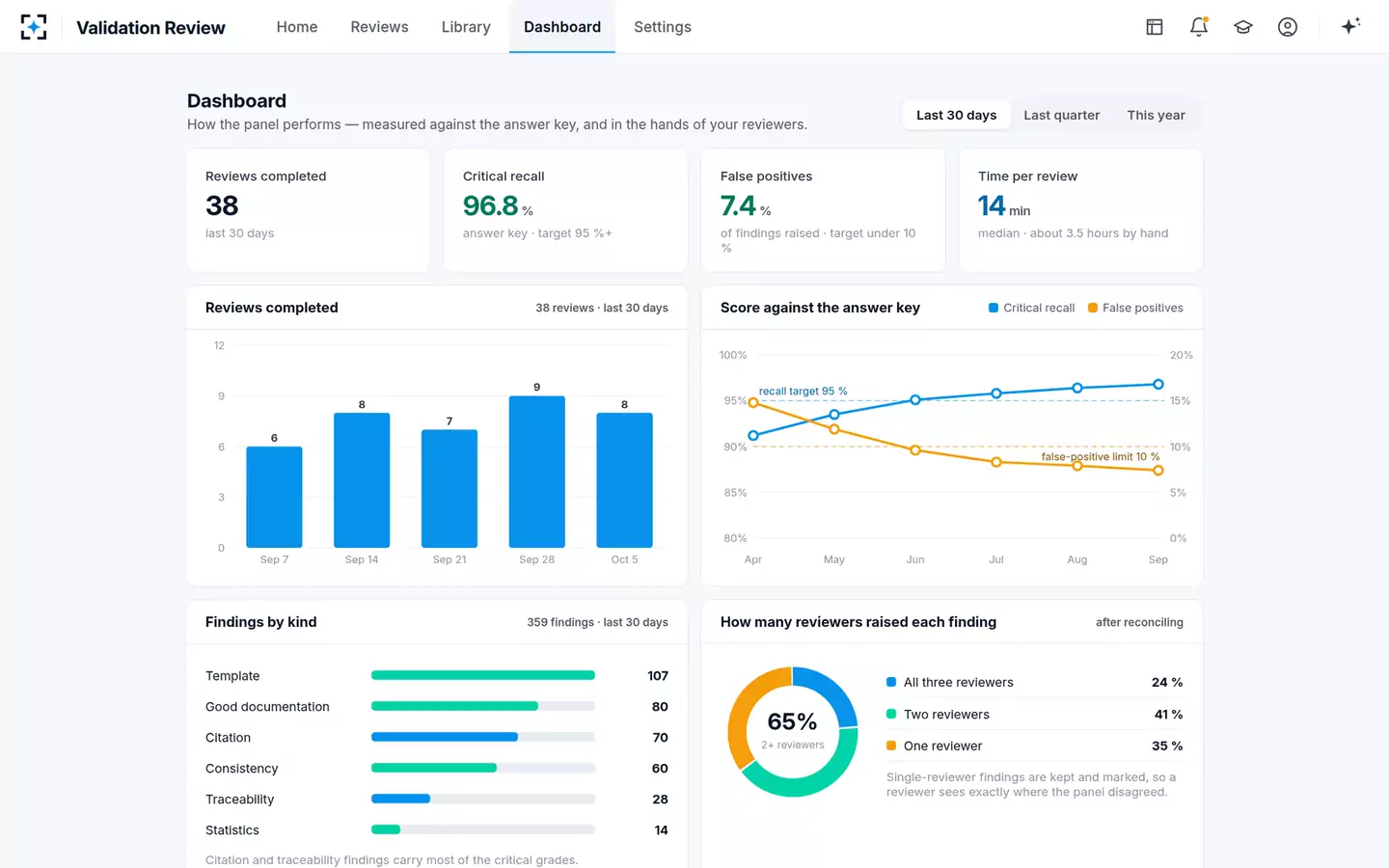Click the Critical recall legend swatch
The image size is (1389, 868).
coord(994,308)
